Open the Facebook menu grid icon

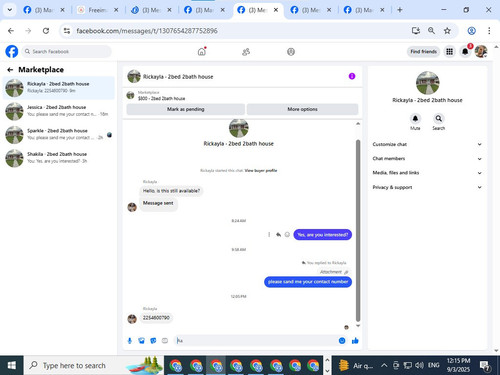click(450, 52)
